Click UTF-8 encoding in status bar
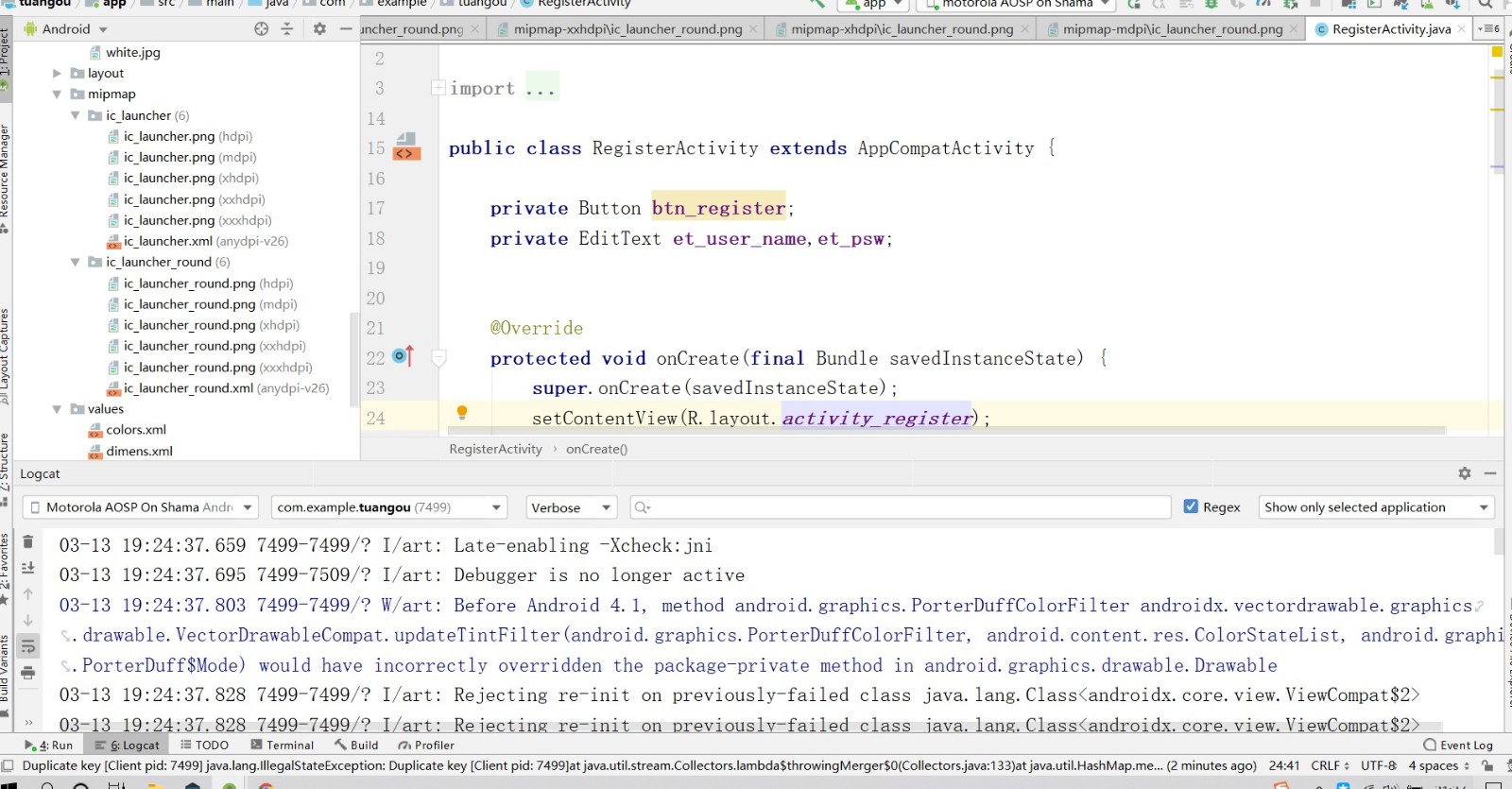 [1379, 765]
